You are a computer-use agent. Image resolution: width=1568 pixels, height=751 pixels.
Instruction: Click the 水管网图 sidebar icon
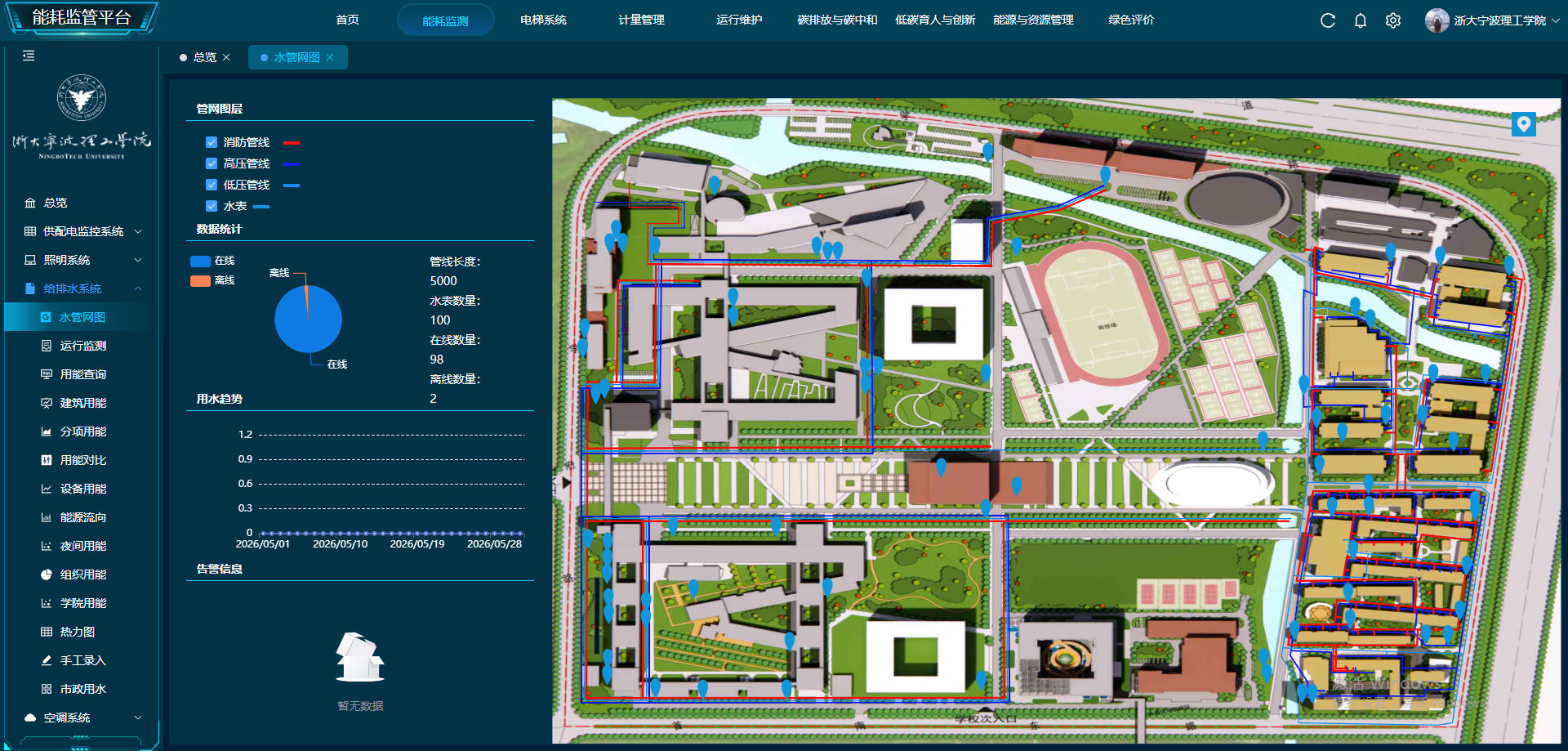pos(46,317)
